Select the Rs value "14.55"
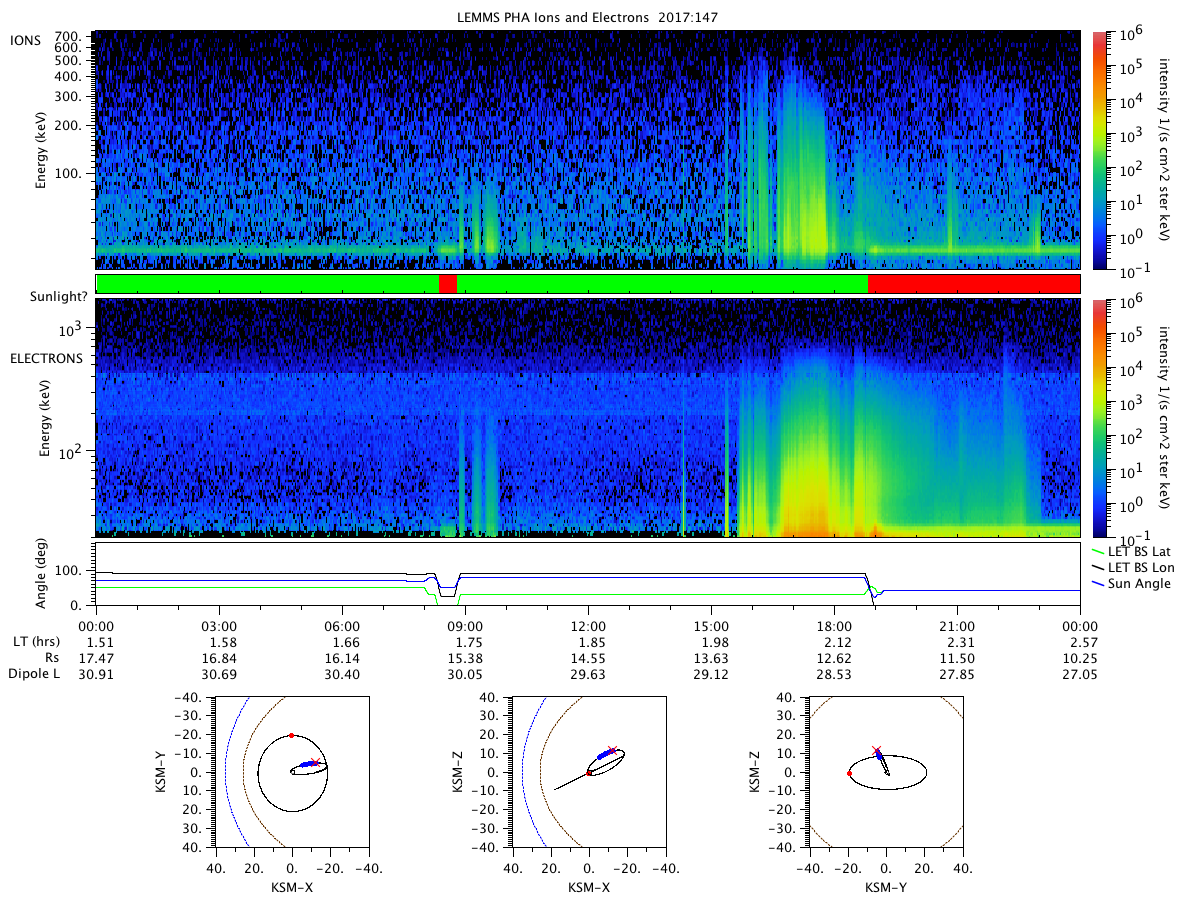 point(588,657)
